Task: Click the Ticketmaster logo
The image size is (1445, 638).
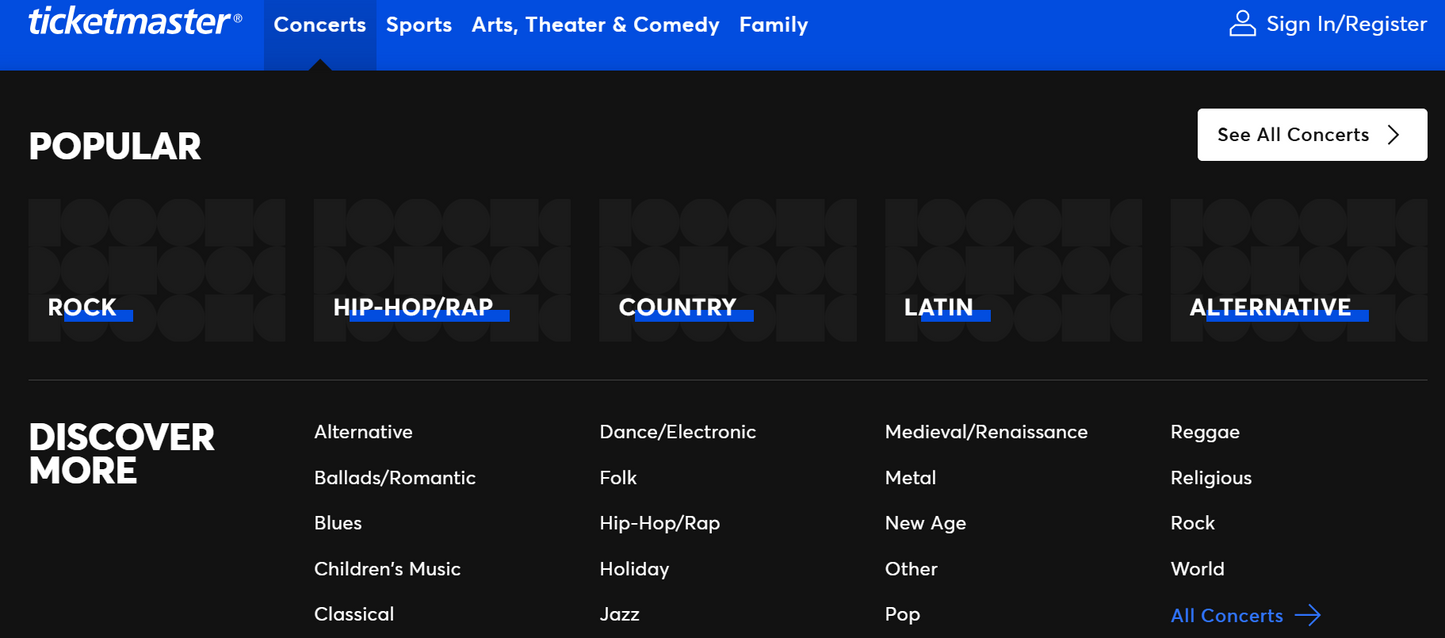Action: (x=134, y=22)
